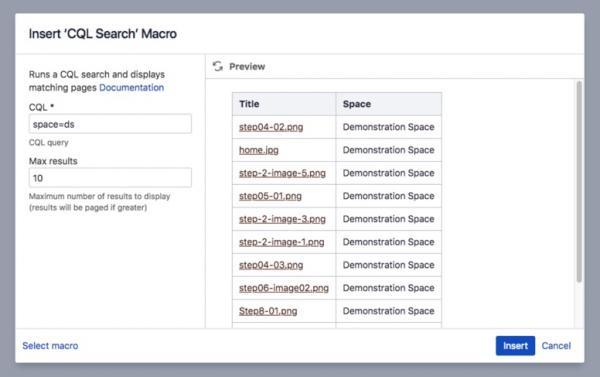The image size is (600, 377).
Task: Open the step-2-image-3.png result link
Action: coord(282,219)
